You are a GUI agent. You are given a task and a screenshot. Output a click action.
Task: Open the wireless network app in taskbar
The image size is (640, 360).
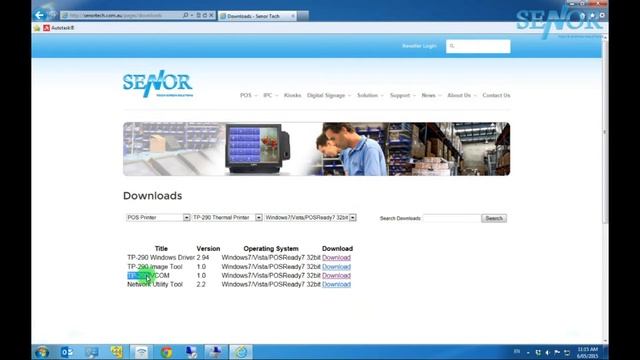coord(141,352)
